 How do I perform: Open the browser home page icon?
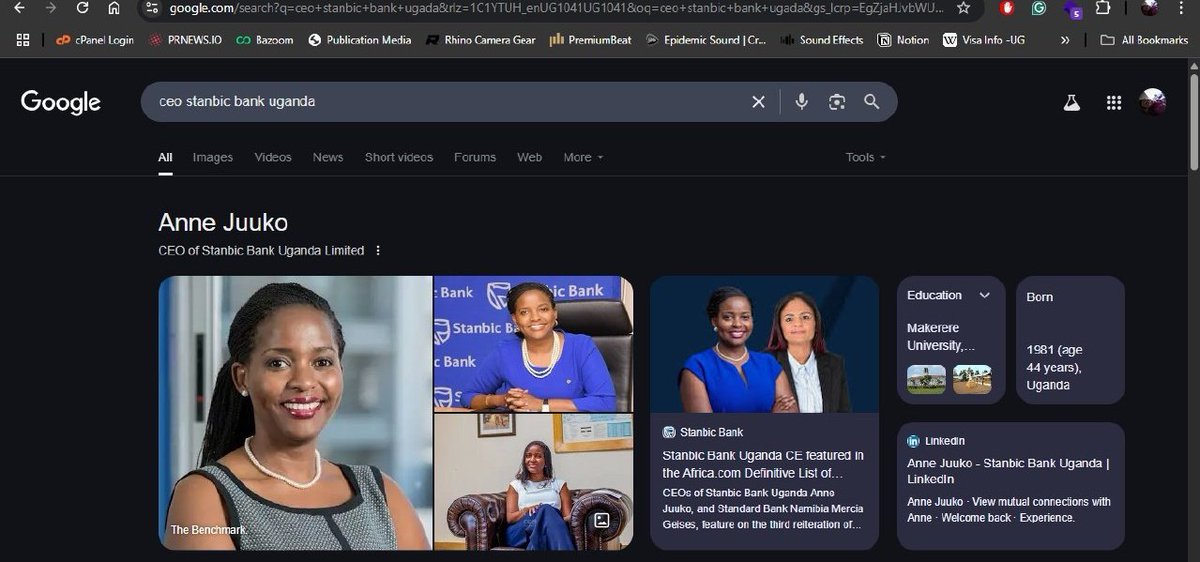pos(114,8)
